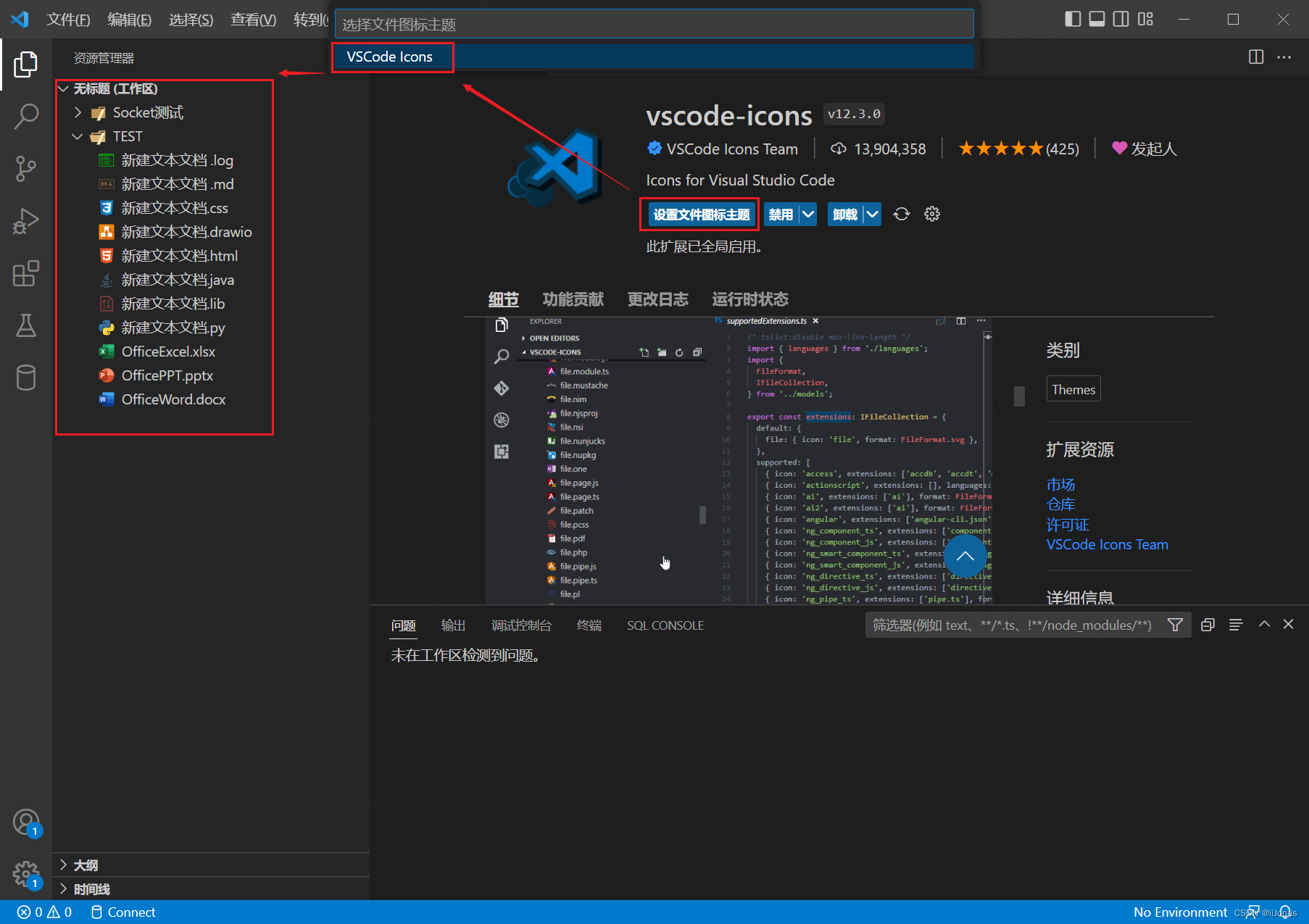Expand the Socket测试 folder
The width and height of the screenshot is (1309, 924).
78,112
